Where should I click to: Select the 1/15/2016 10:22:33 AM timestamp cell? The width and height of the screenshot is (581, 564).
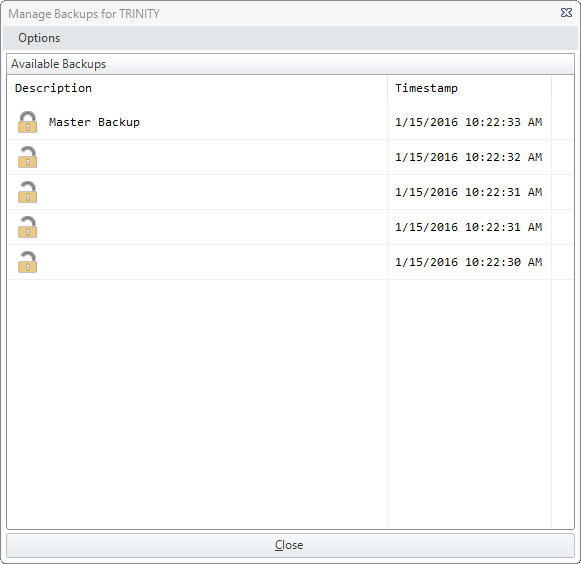pyautogui.click(x=469, y=122)
